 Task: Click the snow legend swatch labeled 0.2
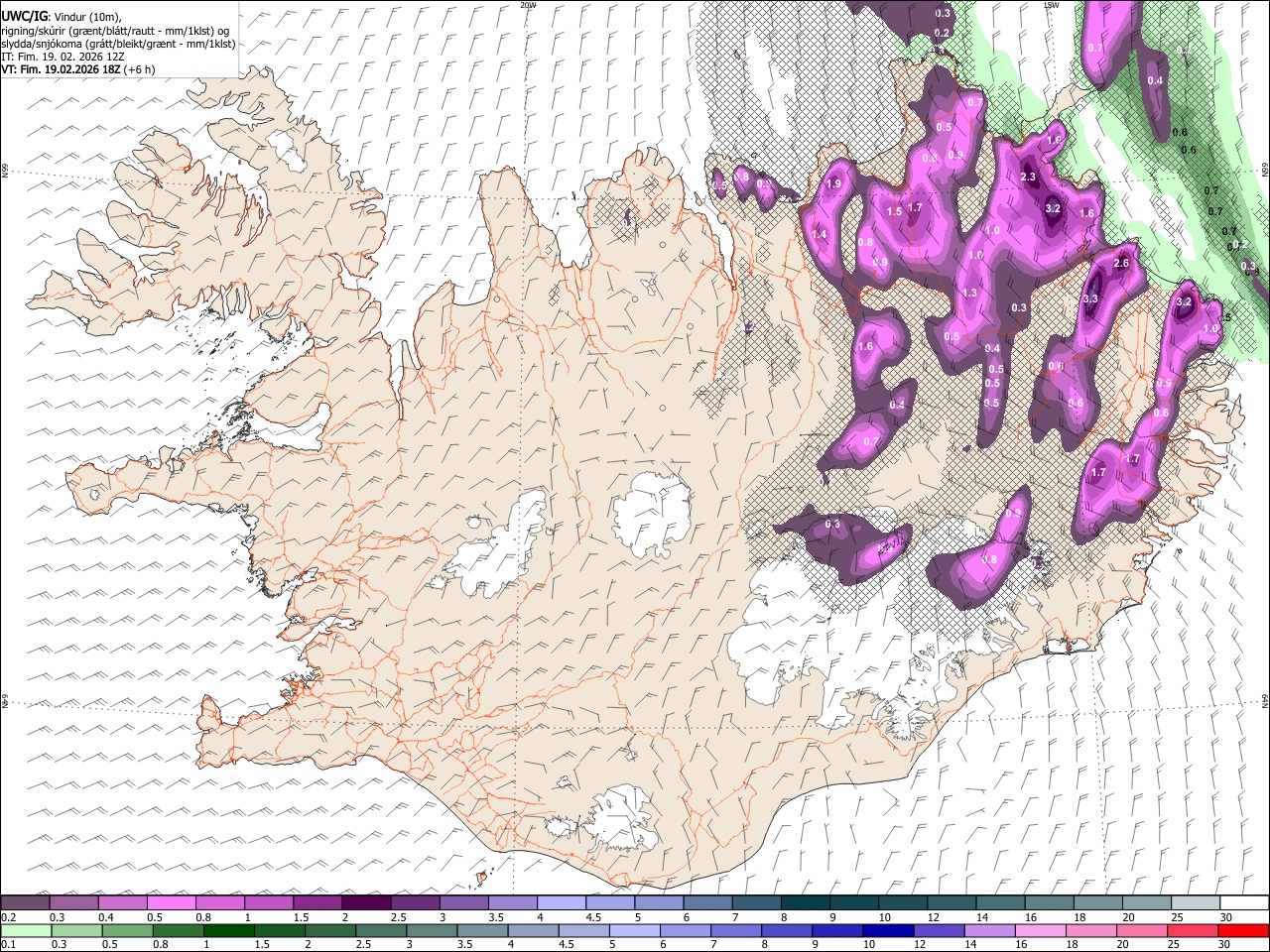25,902
